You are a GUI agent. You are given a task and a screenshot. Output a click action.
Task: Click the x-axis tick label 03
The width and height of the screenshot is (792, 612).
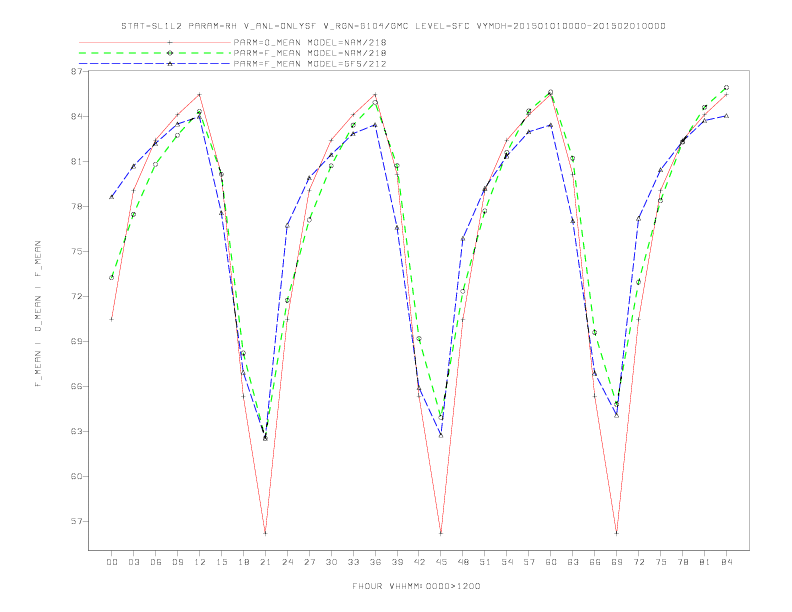tap(133, 562)
